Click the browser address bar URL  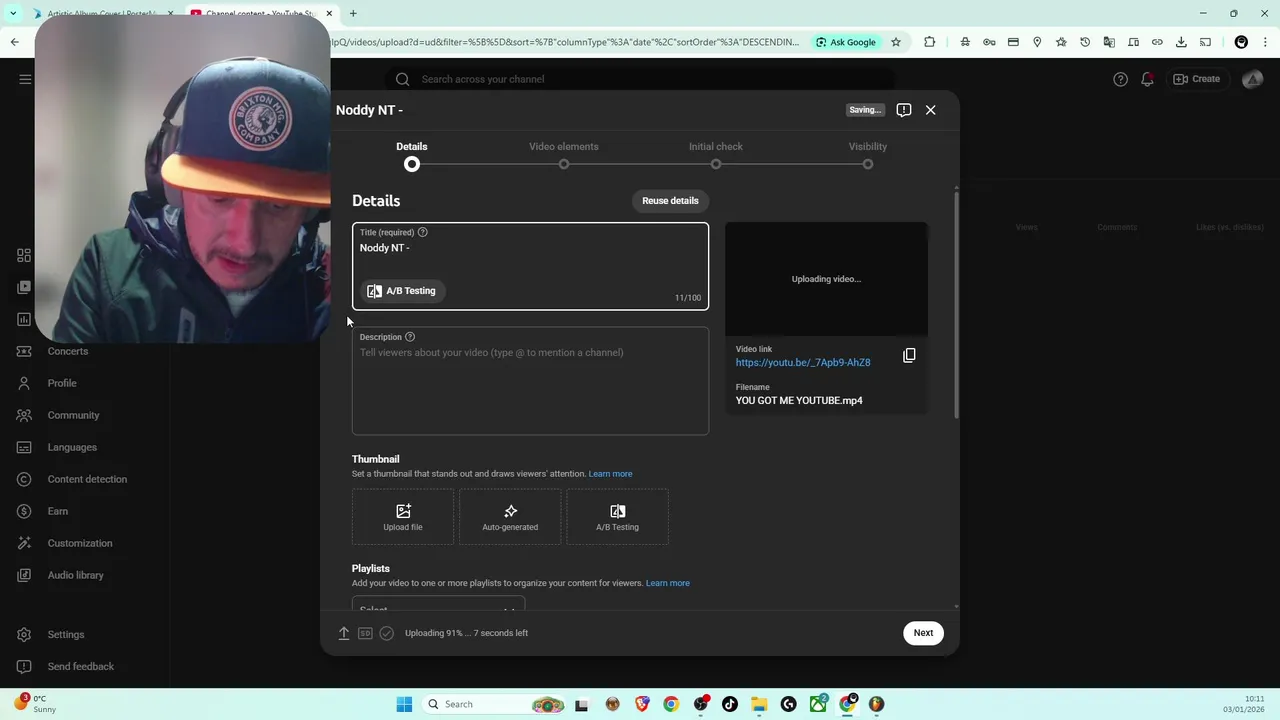click(x=565, y=42)
